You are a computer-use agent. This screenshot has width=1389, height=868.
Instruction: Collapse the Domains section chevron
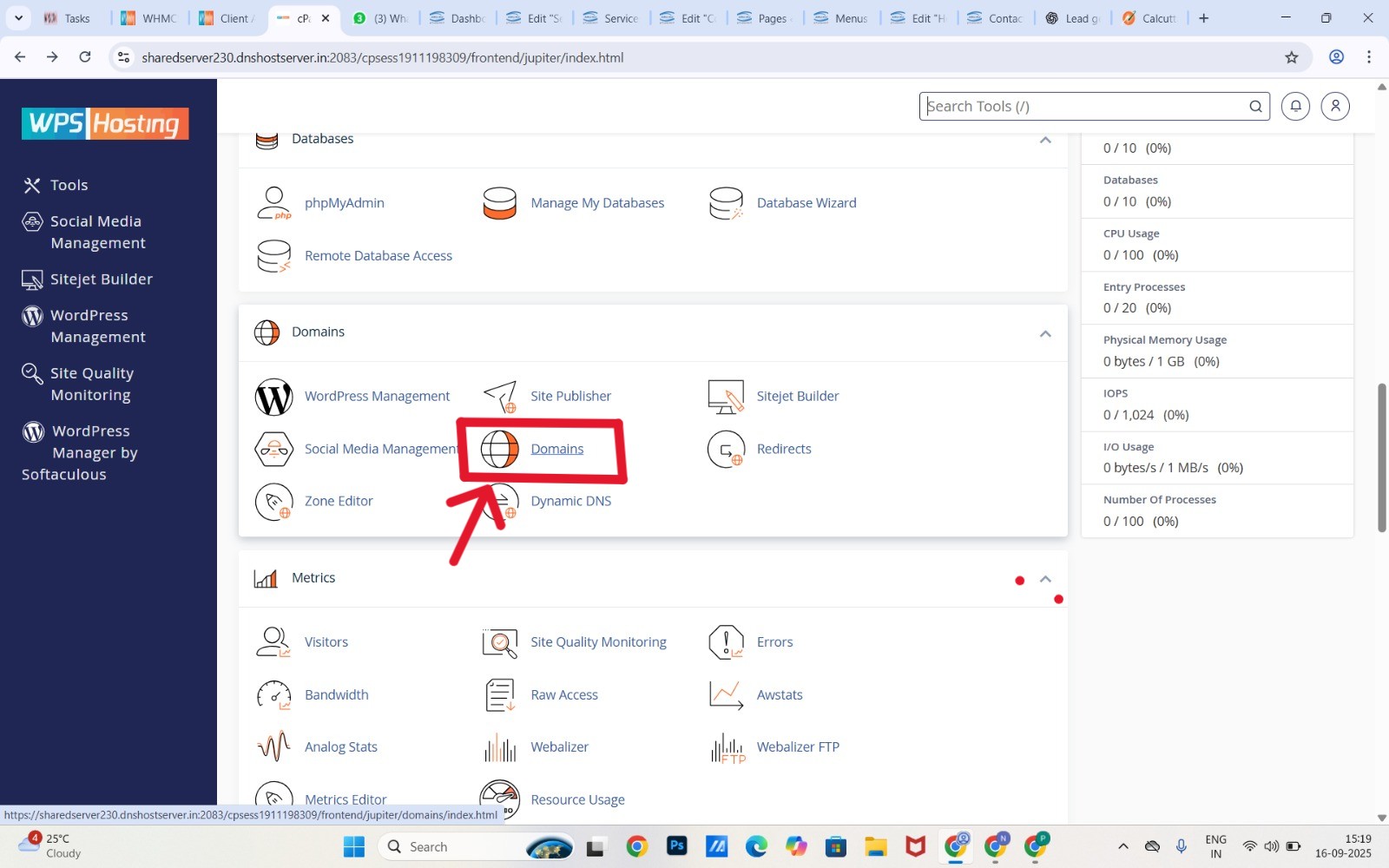(x=1045, y=333)
